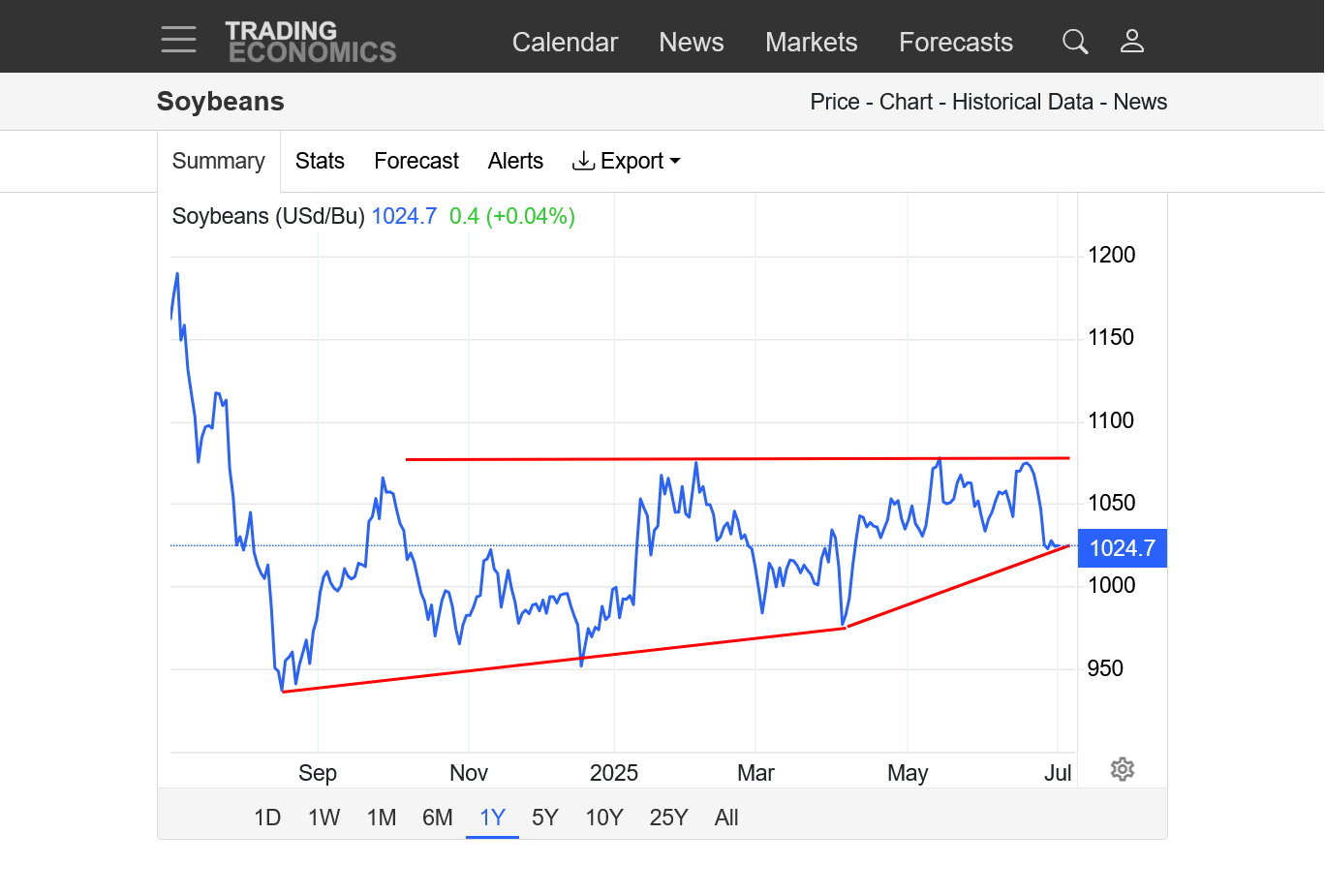Viewport: 1325px width, 896px height.
Task: Open News in the top navigation
Action: click(692, 43)
